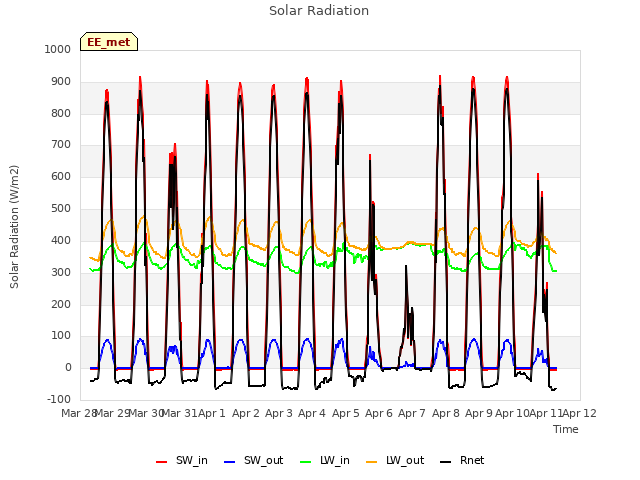
Task: Click the Apr 5 x-axis date label
Action: coord(346,413)
